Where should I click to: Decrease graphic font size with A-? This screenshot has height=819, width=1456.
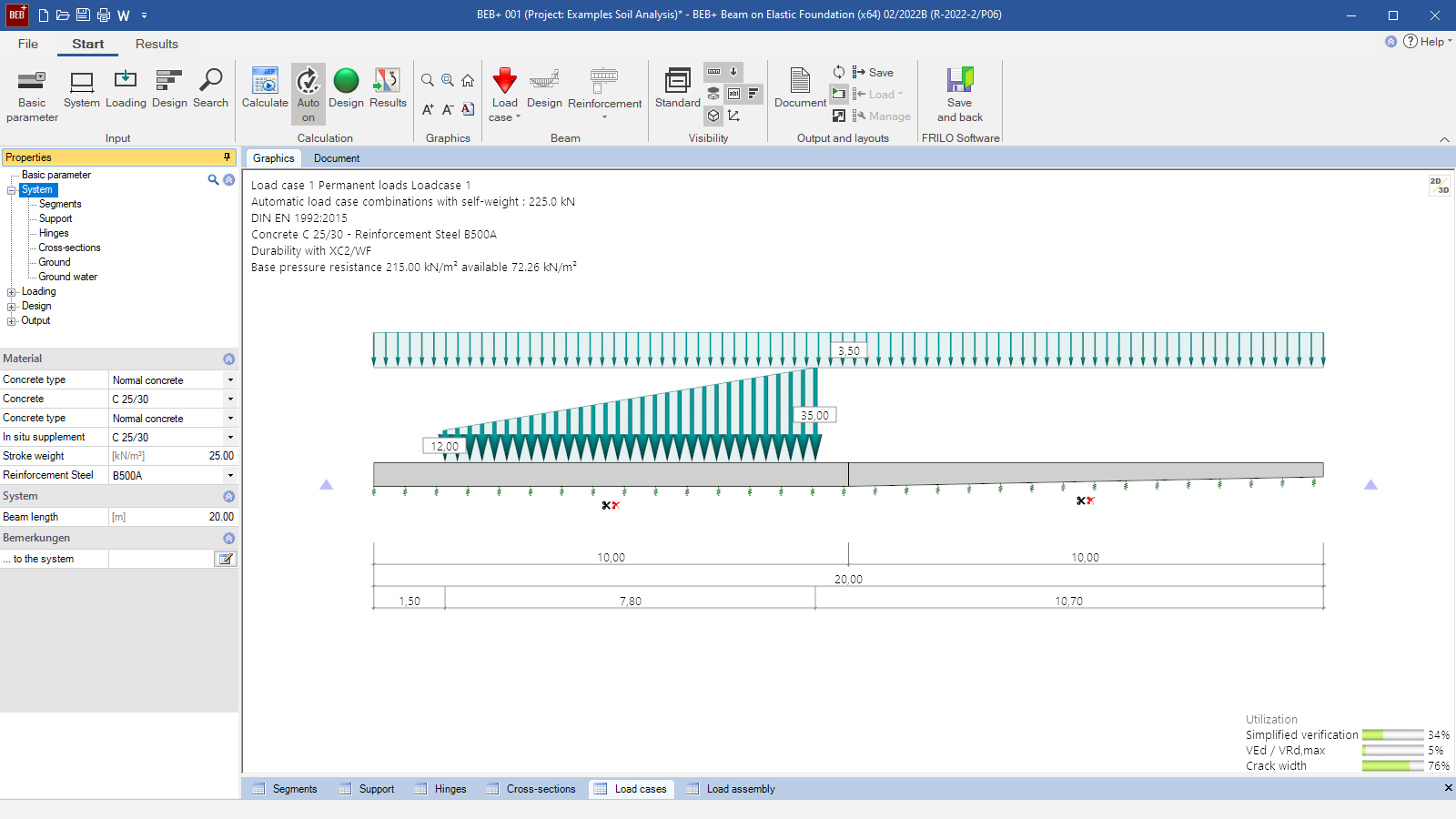(448, 109)
